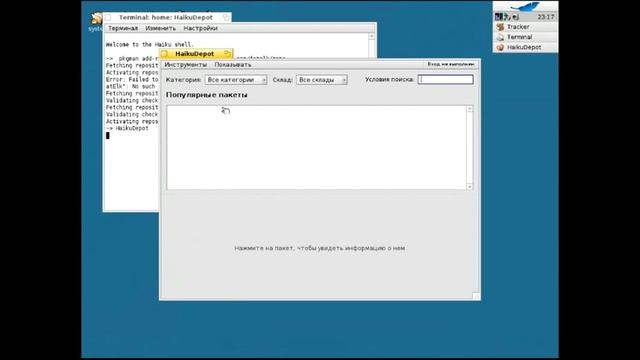640x360 pixels.
Task: Click the Terminal window scroll up arrow
Action: [x=371, y=36]
